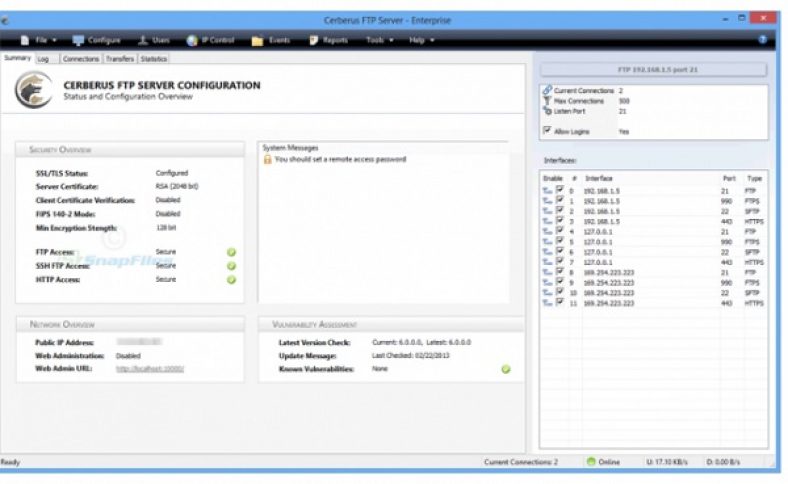Maximize the Cerberus FTP Server window

pyautogui.click(x=742, y=19)
